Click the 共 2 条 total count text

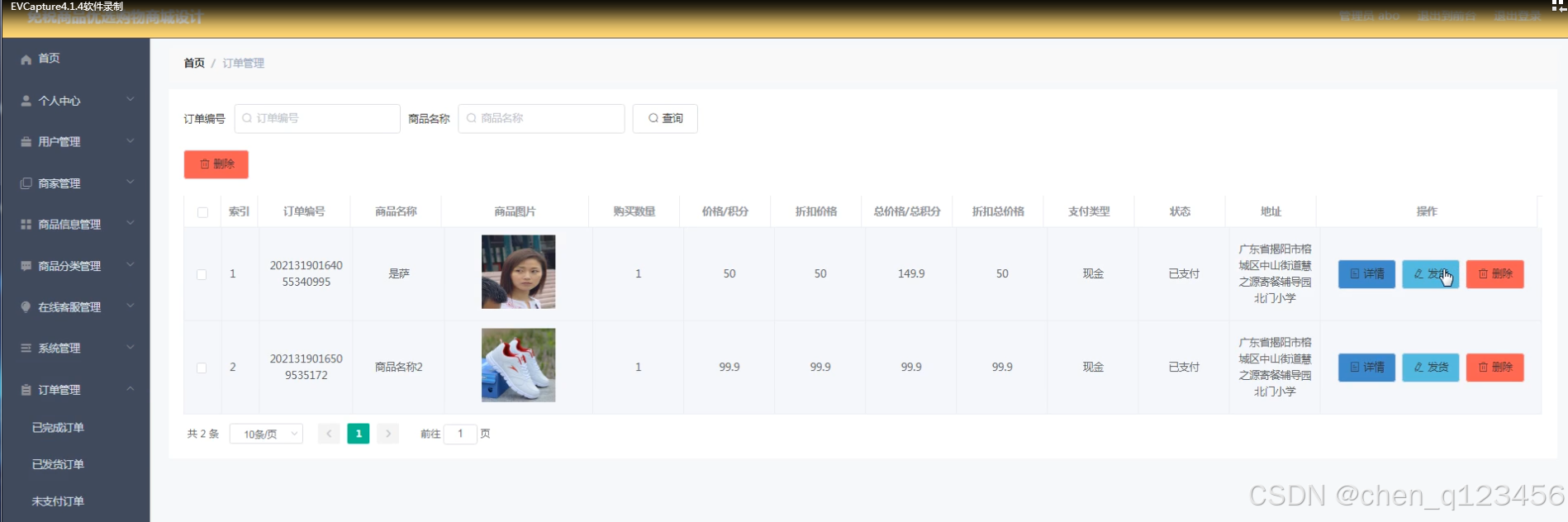pyautogui.click(x=203, y=434)
